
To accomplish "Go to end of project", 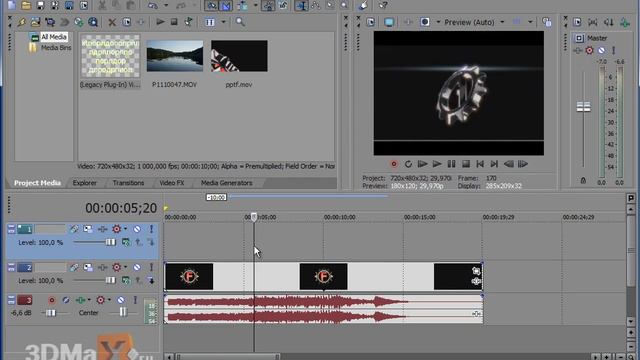I will 494,164.
